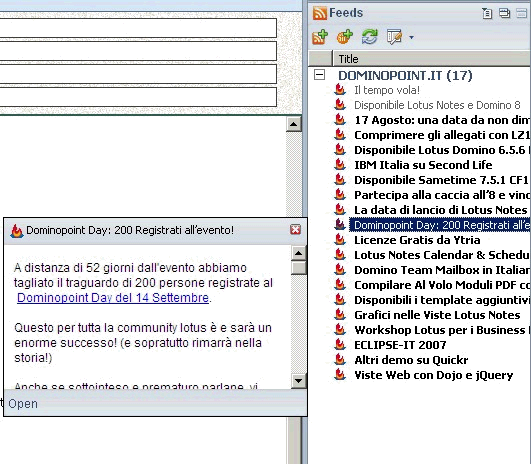
Task: Click the first empty input field at top
Action: pos(138,28)
